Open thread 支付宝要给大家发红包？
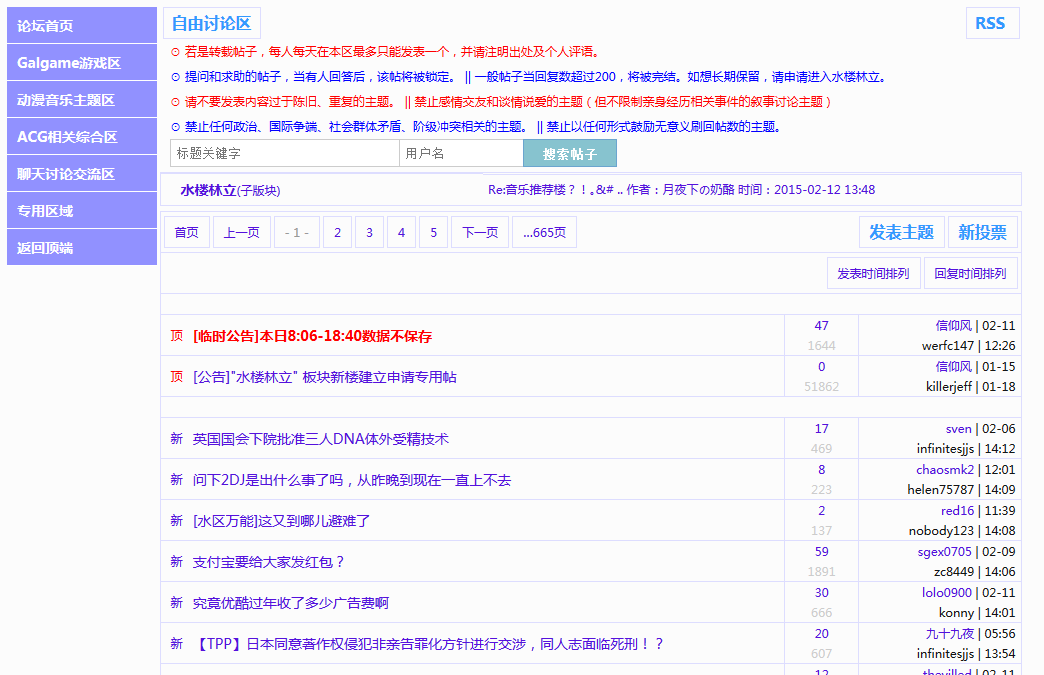 [x=269, y=562]
